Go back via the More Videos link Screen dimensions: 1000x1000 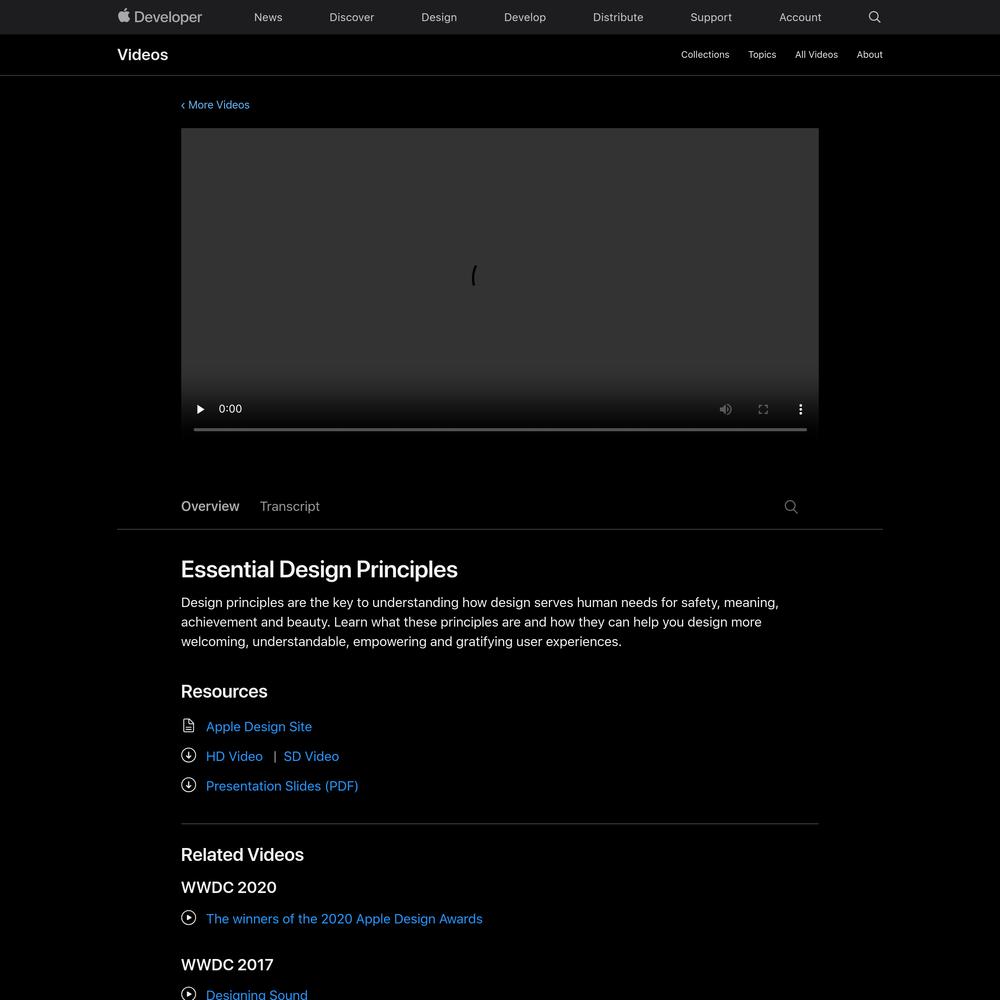pyautogui.click(x=215, y=105)
